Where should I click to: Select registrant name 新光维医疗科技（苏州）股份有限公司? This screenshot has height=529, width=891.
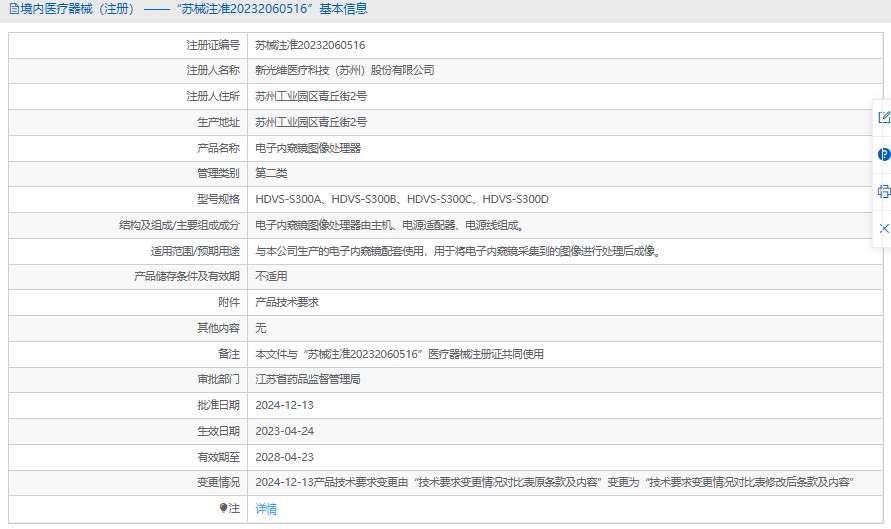click(345, 70)
